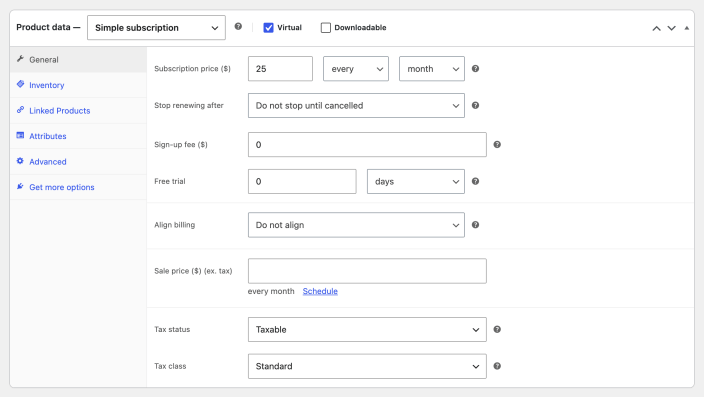Viewport: 704px width, 397px height.
Task: Open the 'every' billing interval dropdown
Action: click(356, 69)
